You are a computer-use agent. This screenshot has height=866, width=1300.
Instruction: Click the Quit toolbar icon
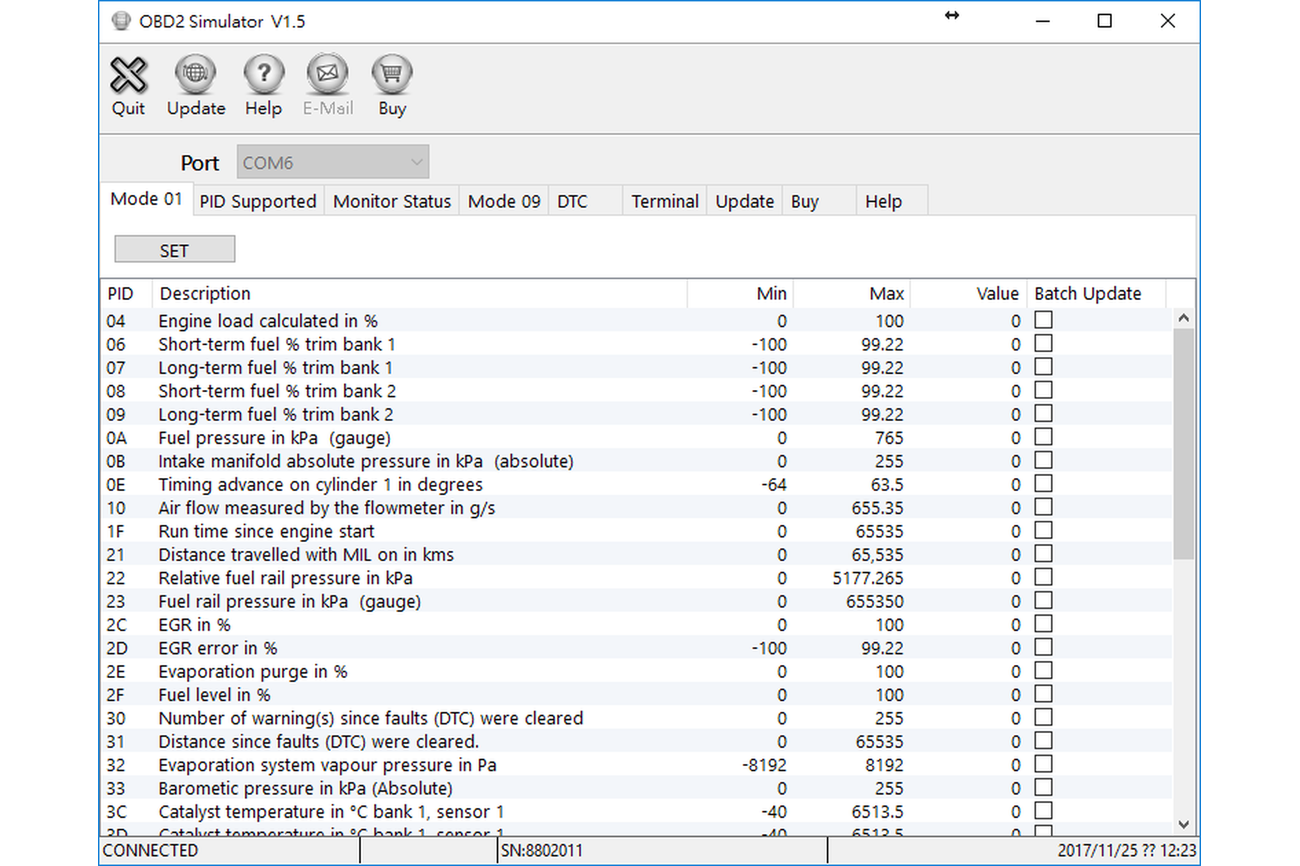point(128,75)
